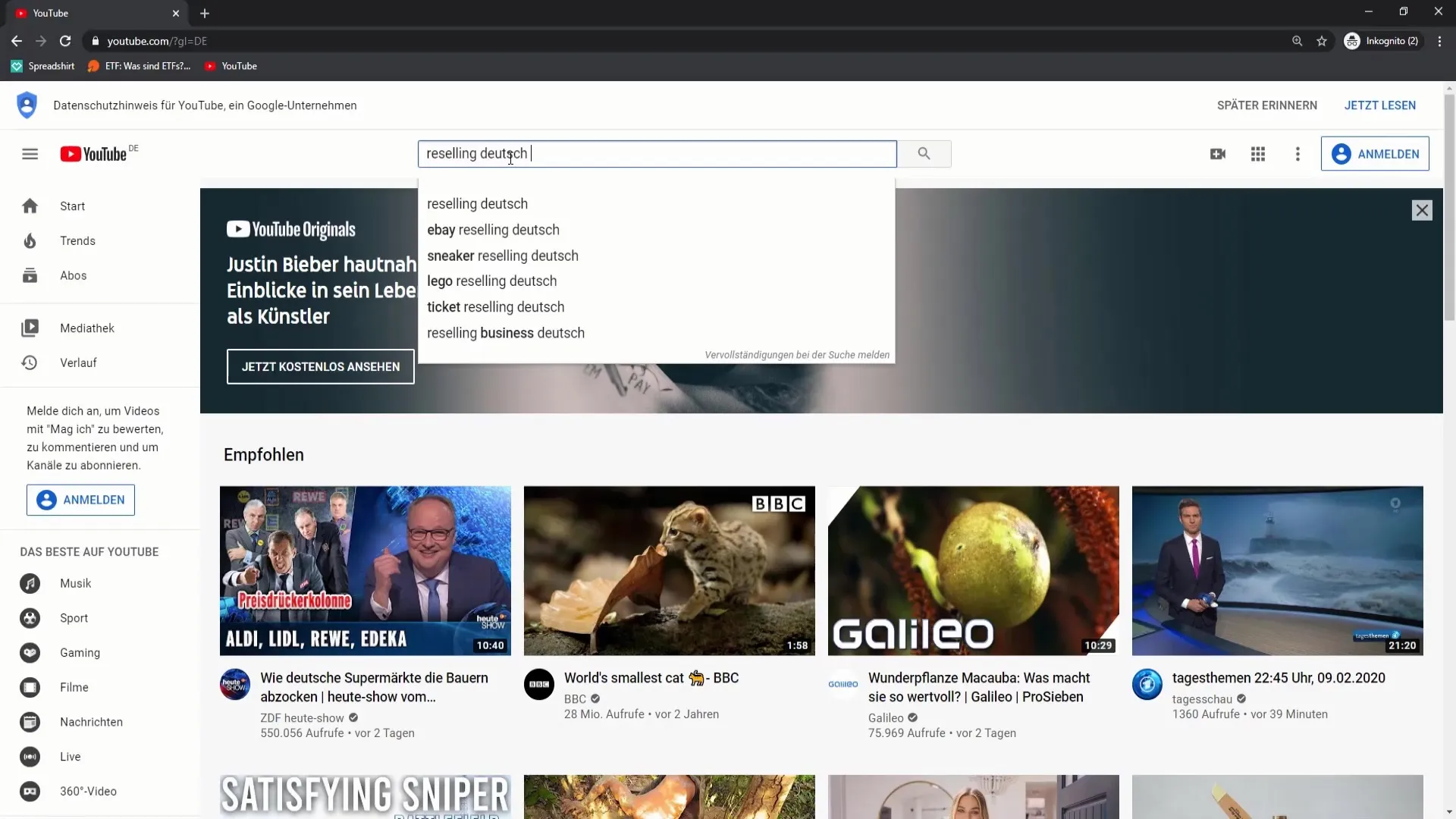Open Spreadshirt bookmark
This screenshot has height=819, width=1456.
[x=43, y=66]
